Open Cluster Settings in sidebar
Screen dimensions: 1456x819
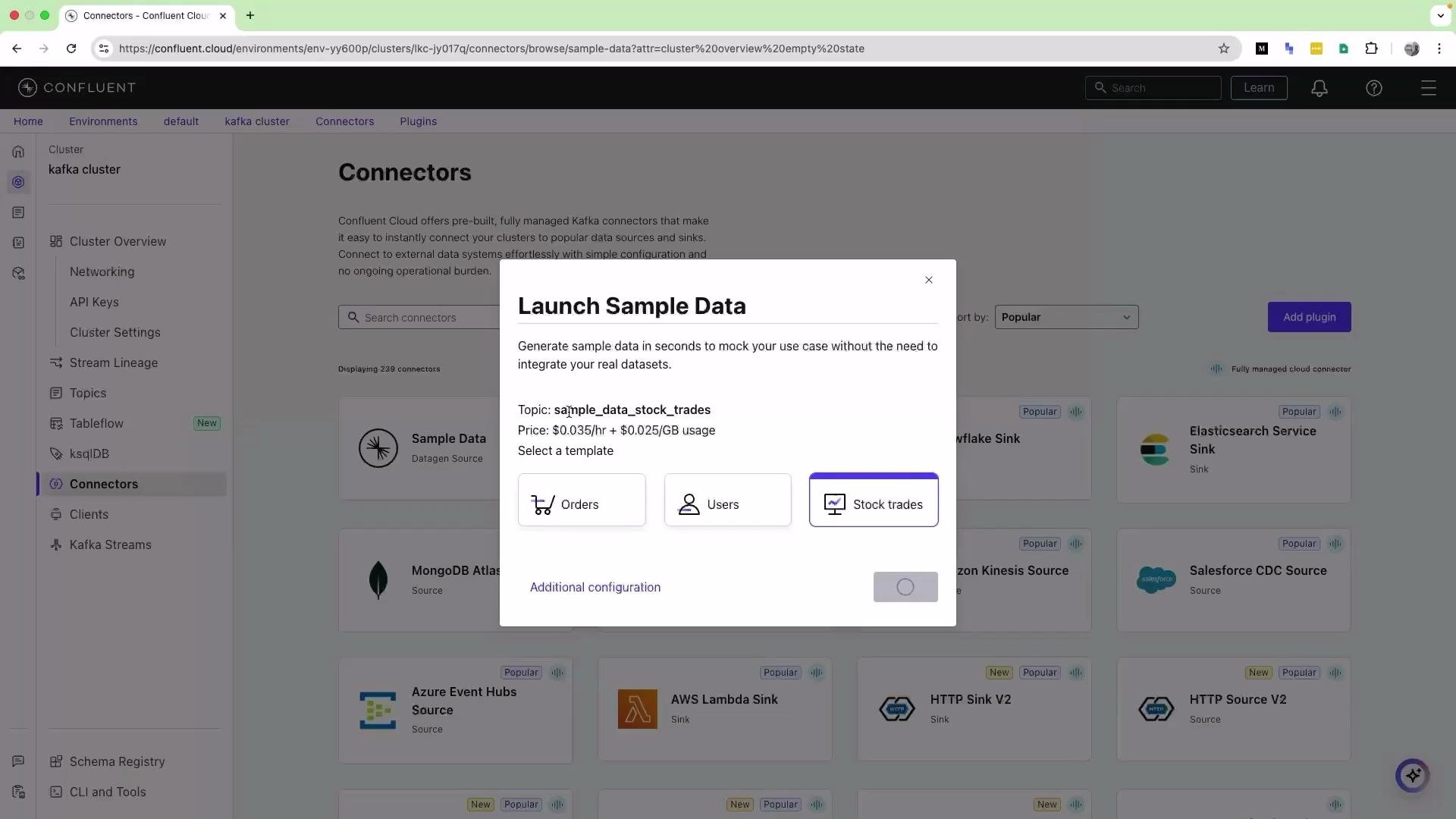(115, 332)
